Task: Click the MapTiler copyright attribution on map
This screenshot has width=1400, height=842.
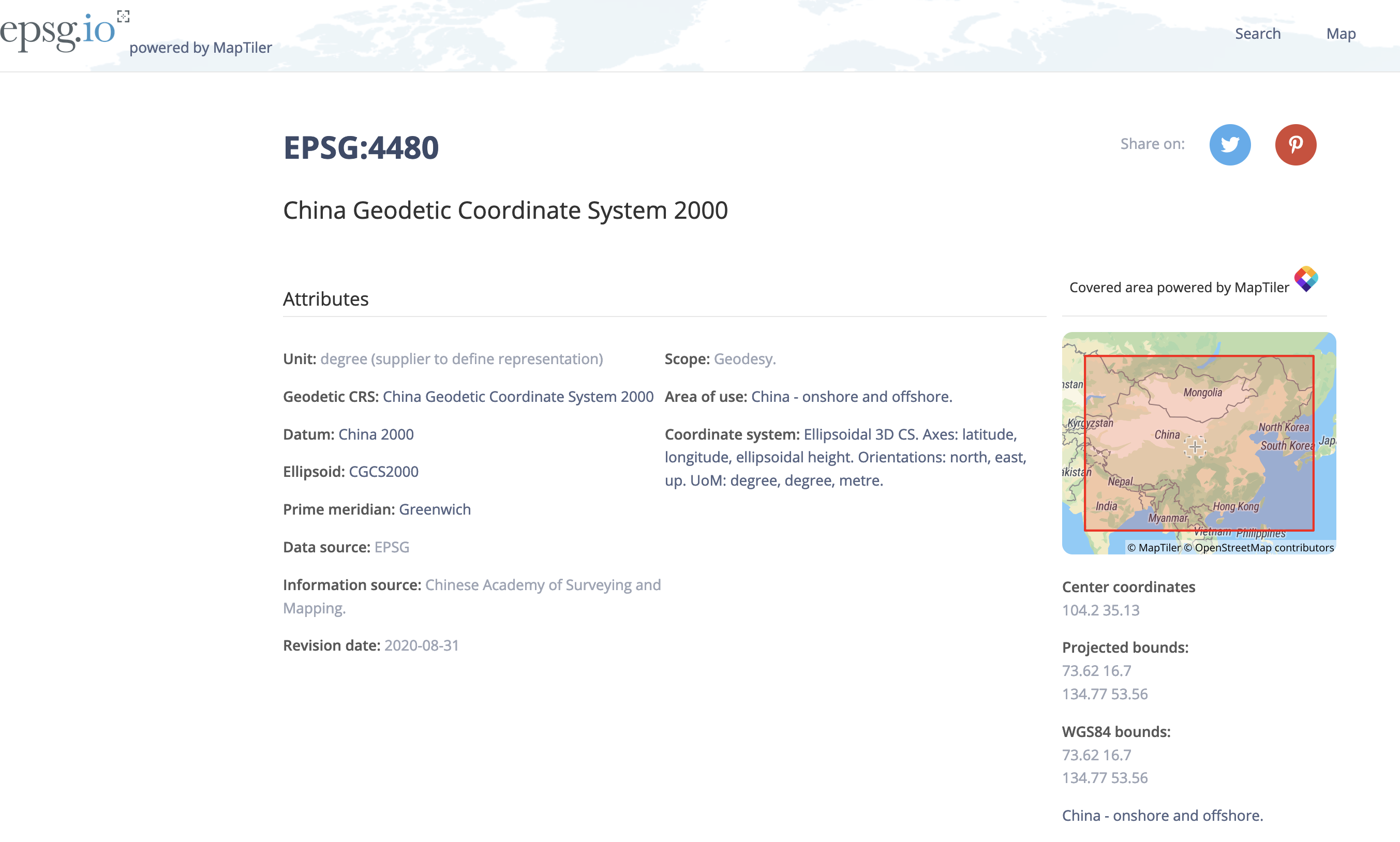Action: click(x=1153, y=548)
